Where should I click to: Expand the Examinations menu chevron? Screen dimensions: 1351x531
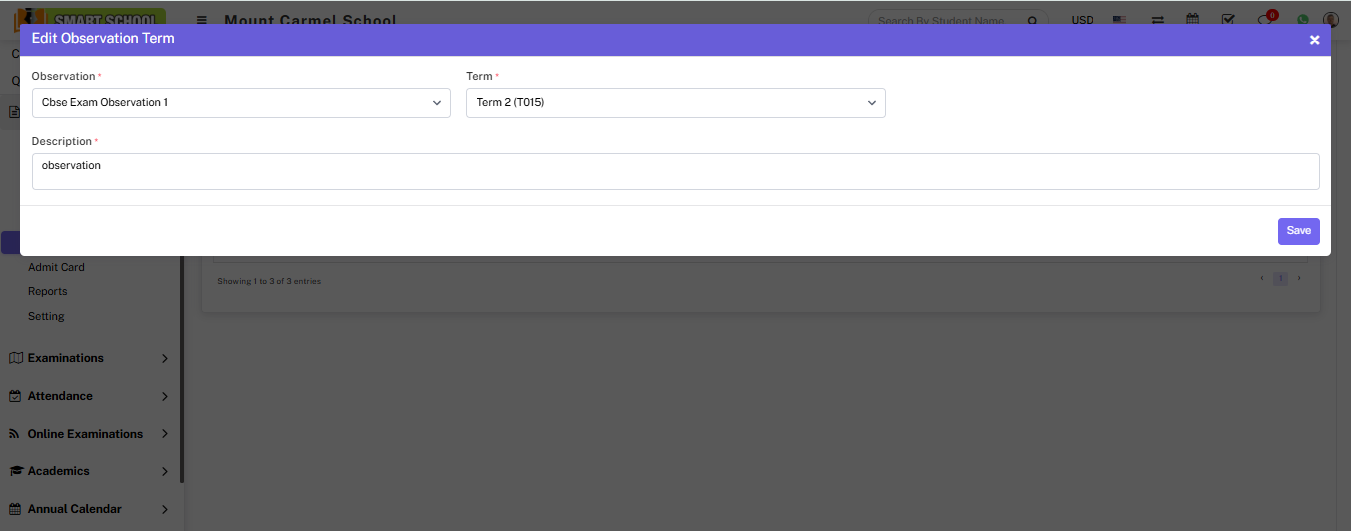[x=165, y=358]
